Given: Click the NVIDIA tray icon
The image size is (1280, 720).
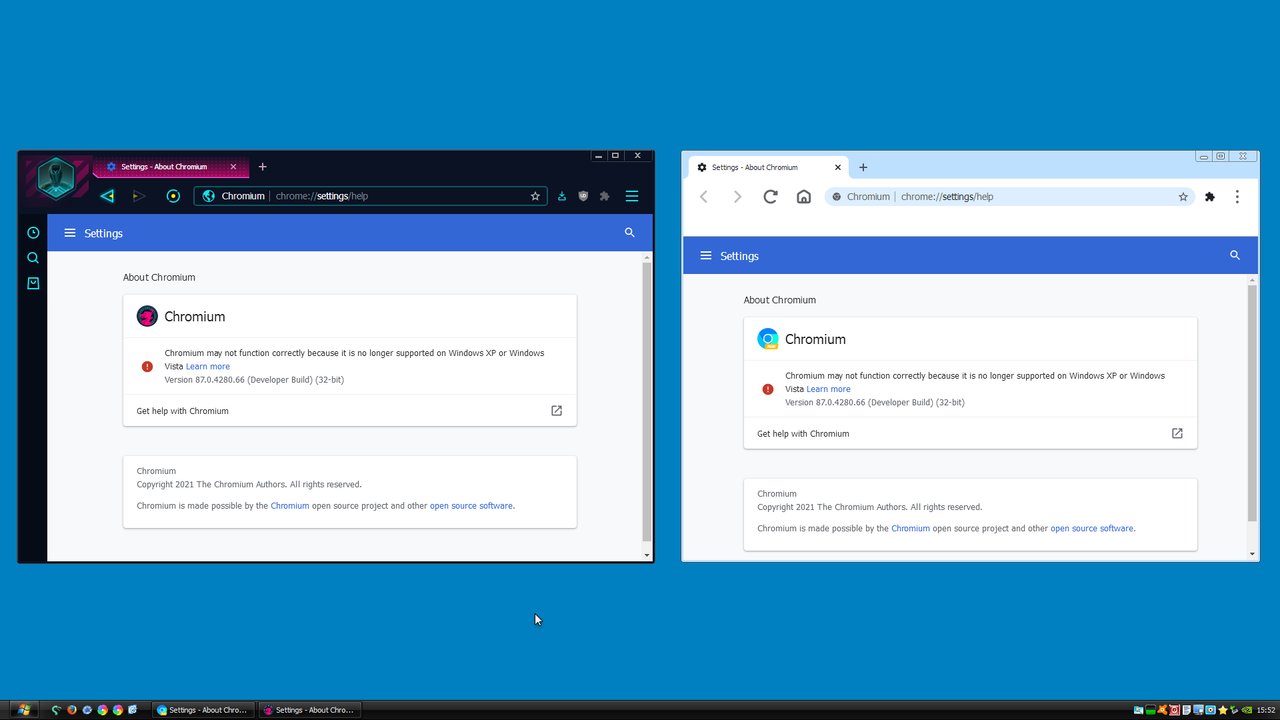Looking at the screenshot, I should [x=1247, y=710].
